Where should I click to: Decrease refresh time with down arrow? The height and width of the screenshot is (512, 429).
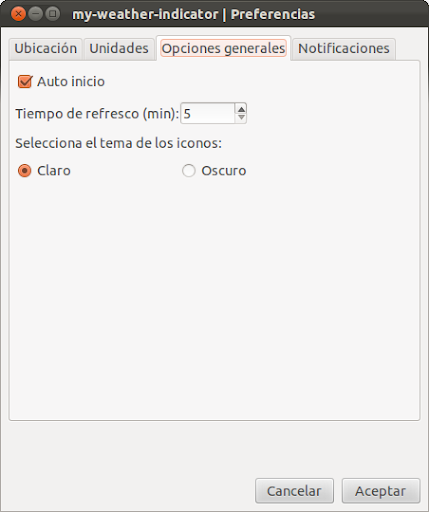coord(241,118)
